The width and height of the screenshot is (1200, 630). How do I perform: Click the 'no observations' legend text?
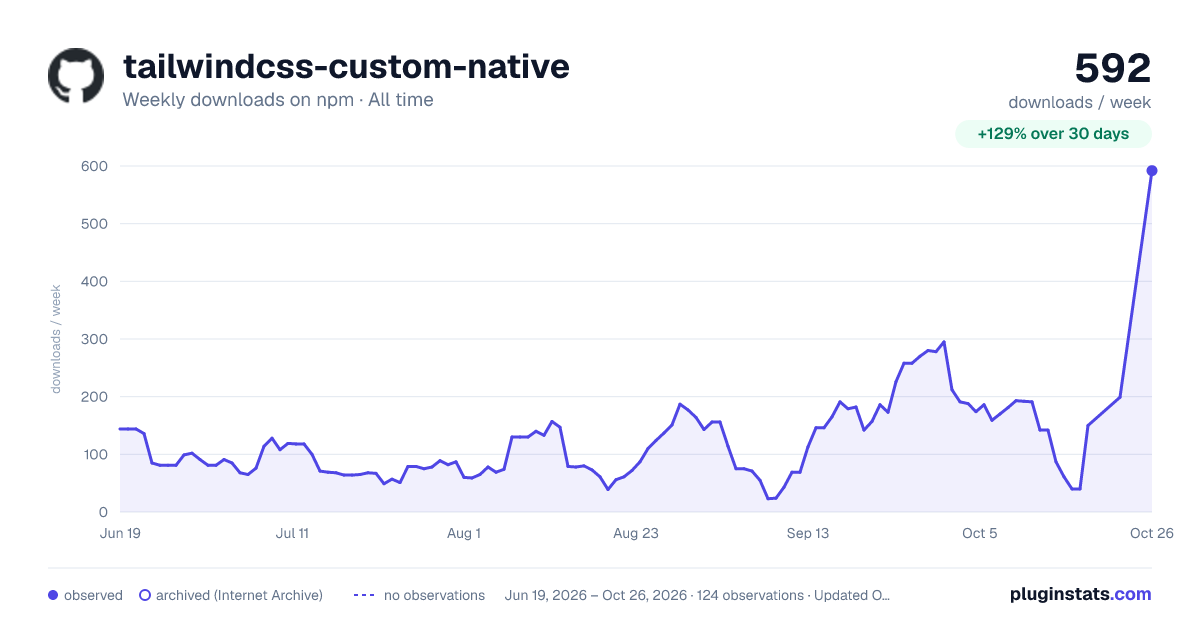[434, 595]
